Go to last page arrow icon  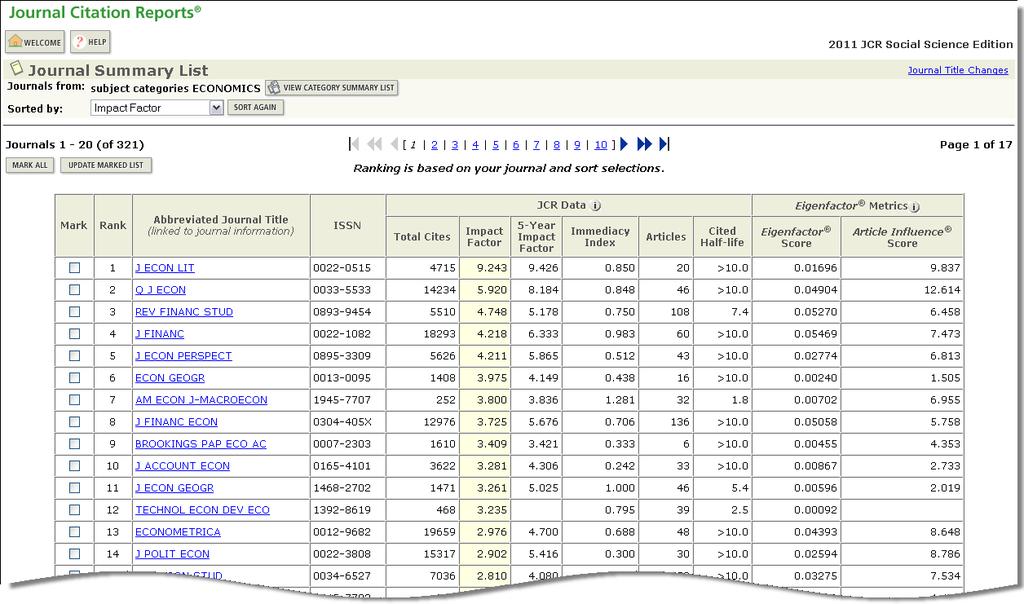pos(664,144)
